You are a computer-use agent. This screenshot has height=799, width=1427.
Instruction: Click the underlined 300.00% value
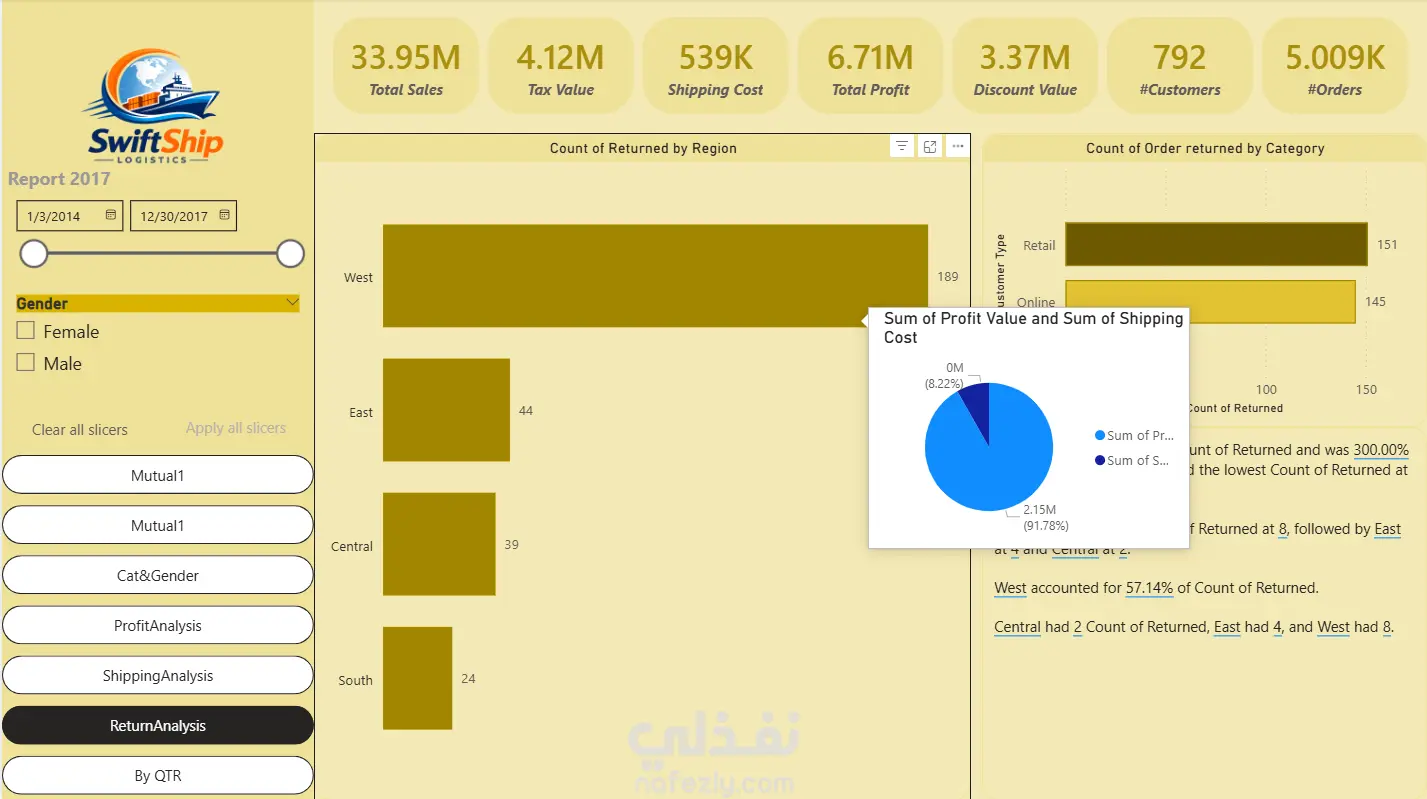(x=1381, y=450)
